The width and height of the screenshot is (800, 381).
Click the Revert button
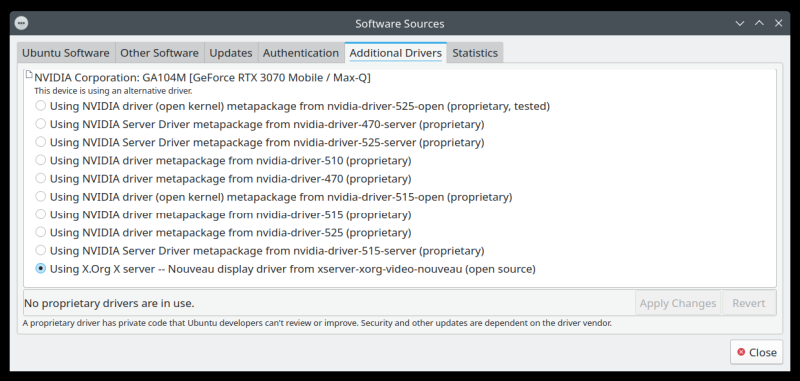[x=748, y=303]
